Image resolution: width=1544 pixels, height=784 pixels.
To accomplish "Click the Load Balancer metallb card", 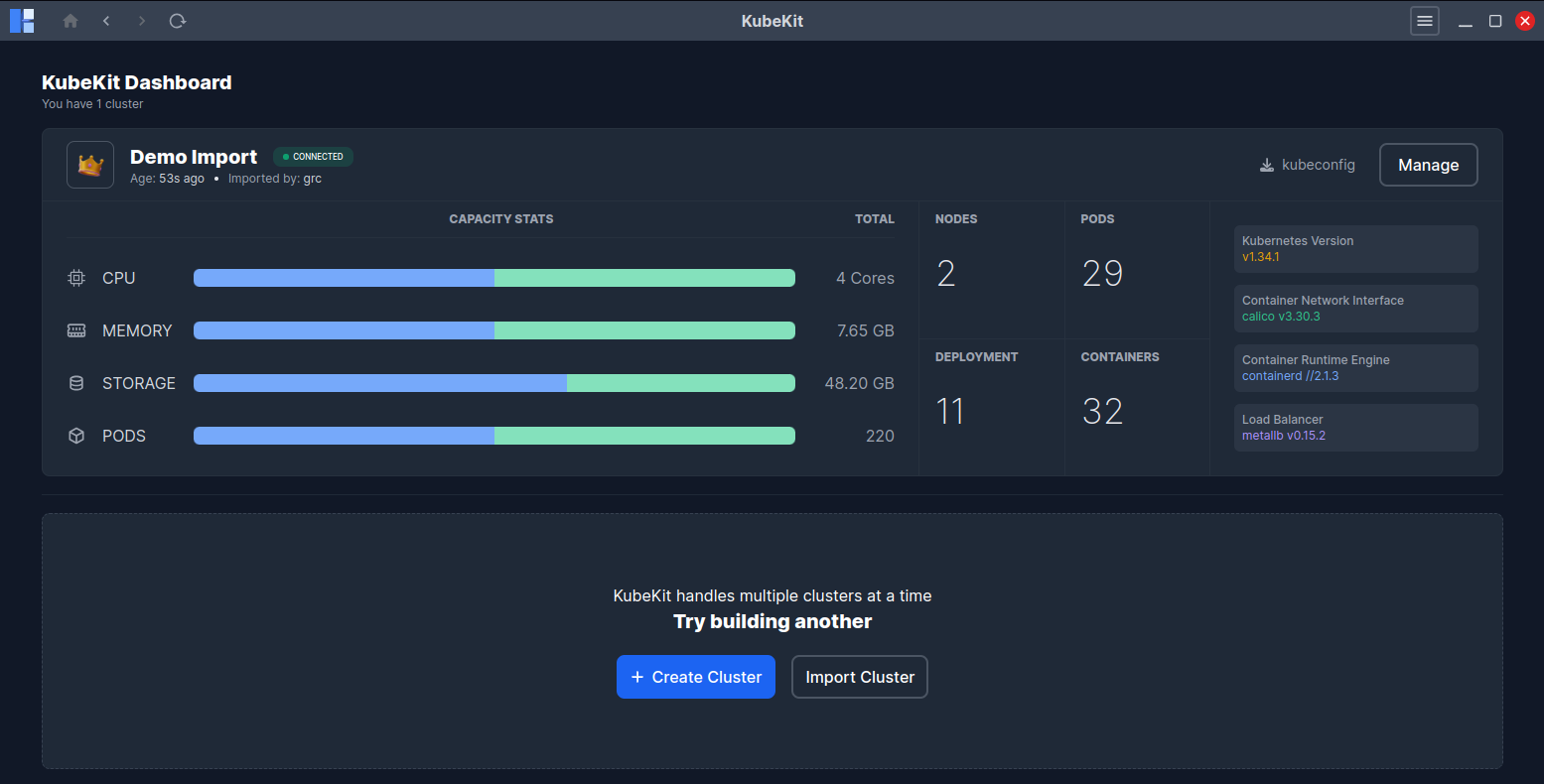I will 1355,427.
